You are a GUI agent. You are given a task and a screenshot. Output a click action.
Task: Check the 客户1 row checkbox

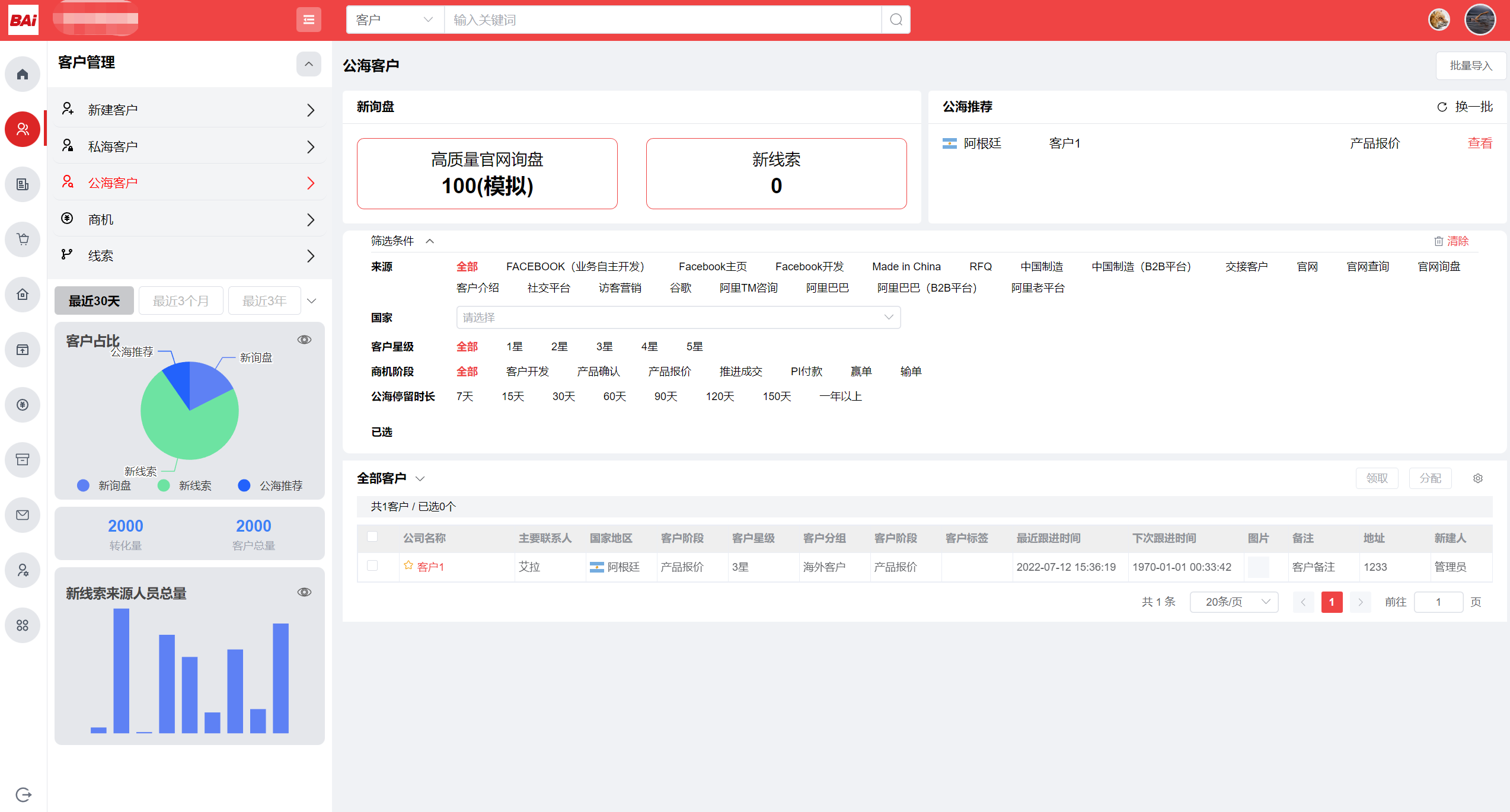click(372, 565)
